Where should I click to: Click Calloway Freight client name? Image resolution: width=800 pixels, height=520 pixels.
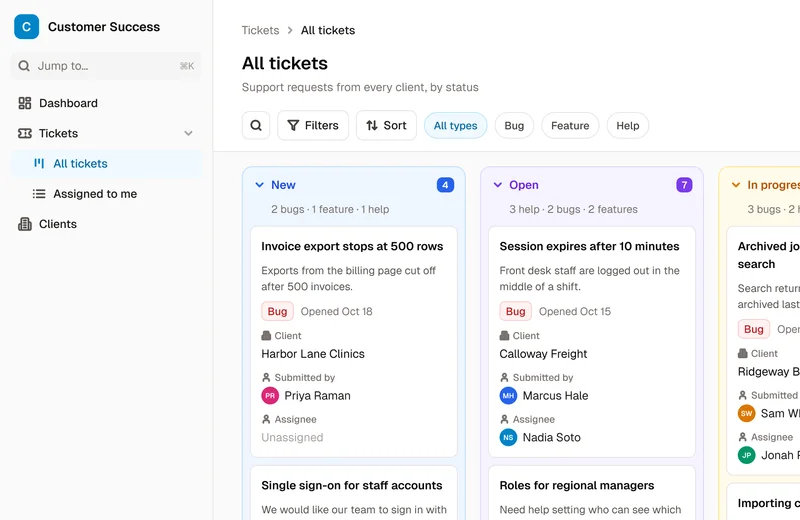pos(543,354)
